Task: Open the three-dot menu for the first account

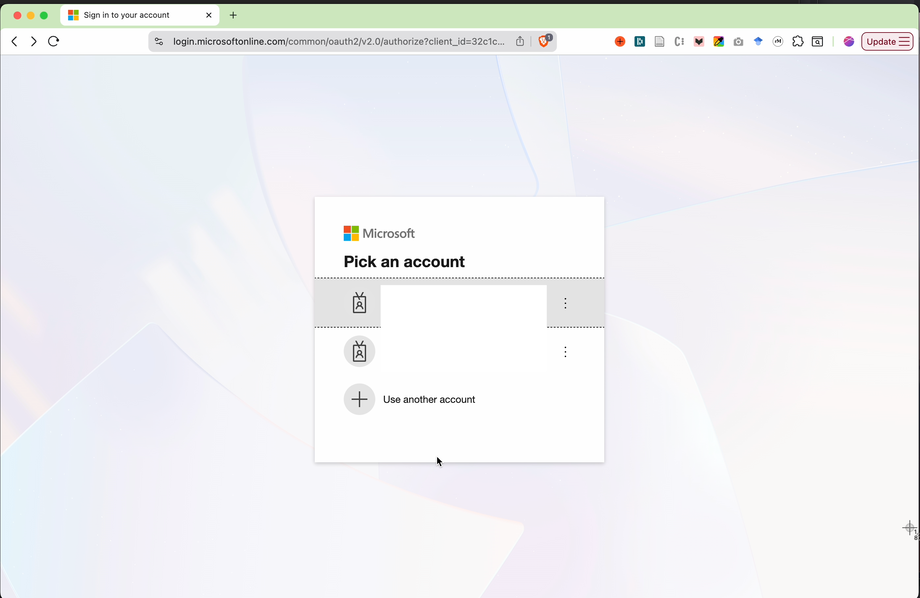Action: 565,303
